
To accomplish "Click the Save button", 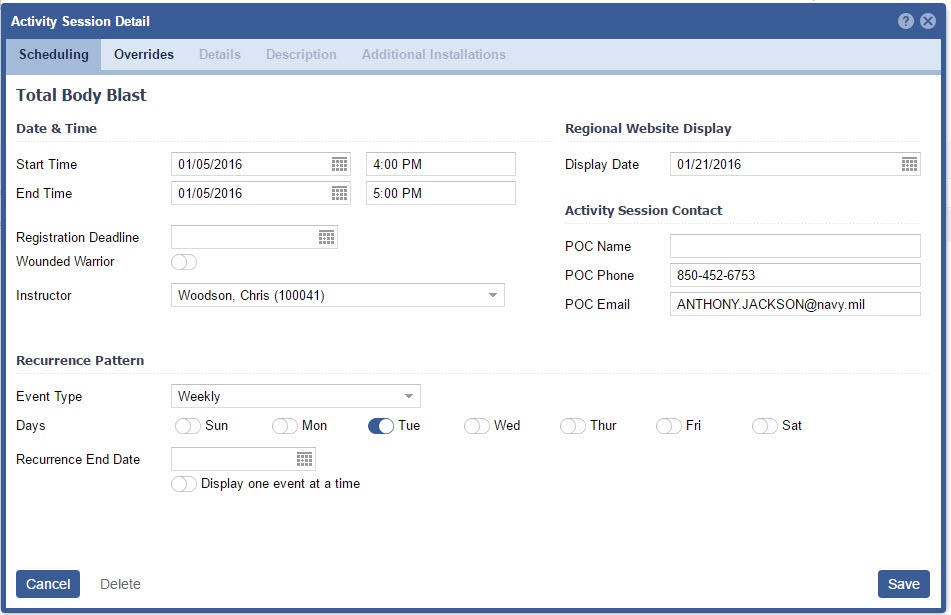I will pos(903,584).
